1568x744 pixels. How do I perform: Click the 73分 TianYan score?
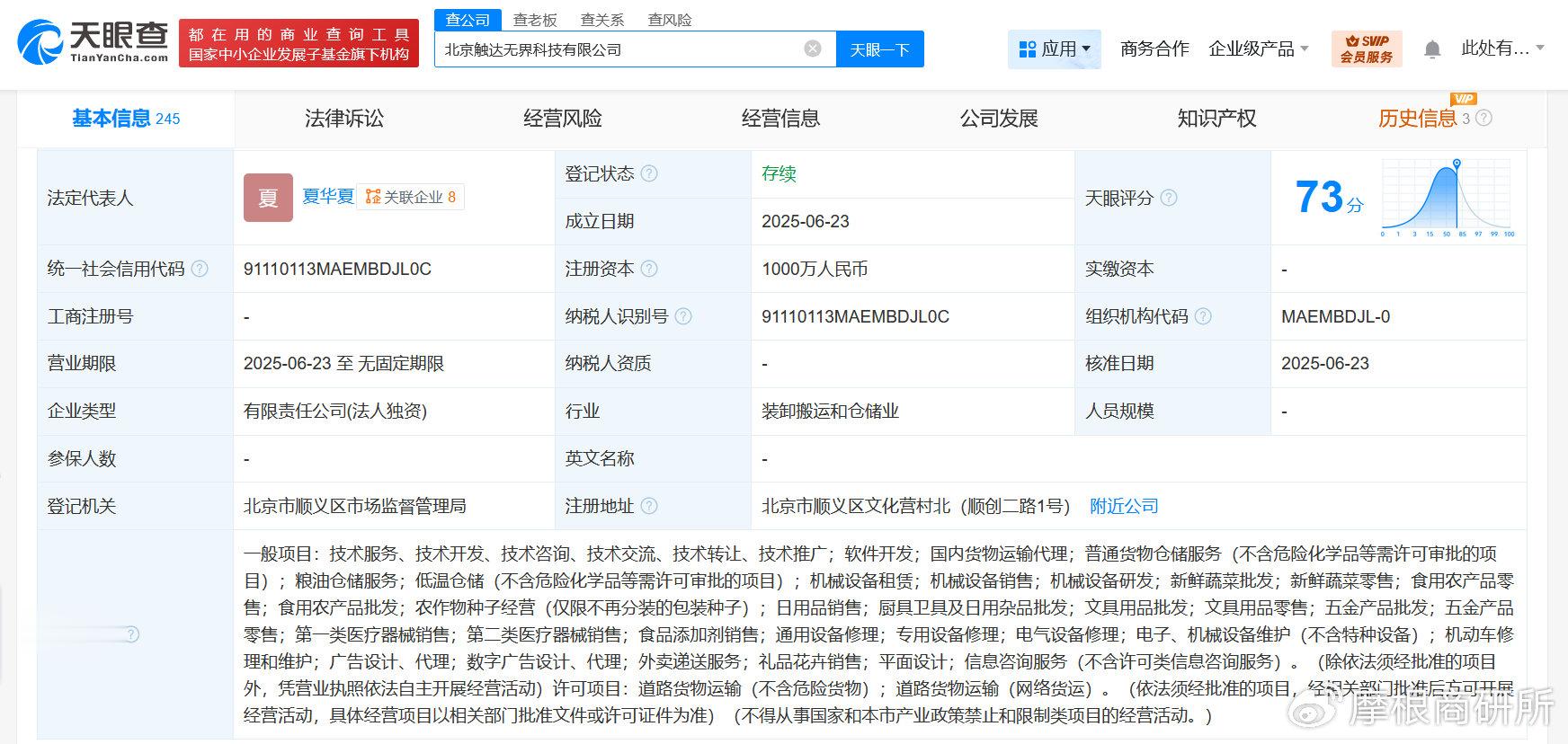click(x=1328, y=197)
